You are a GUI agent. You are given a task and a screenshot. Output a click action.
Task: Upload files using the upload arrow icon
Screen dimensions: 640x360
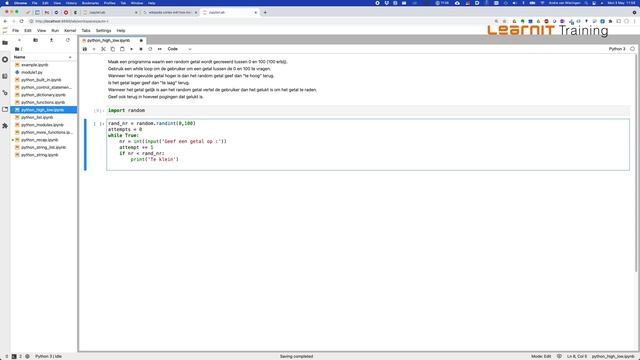pos(51,40)
